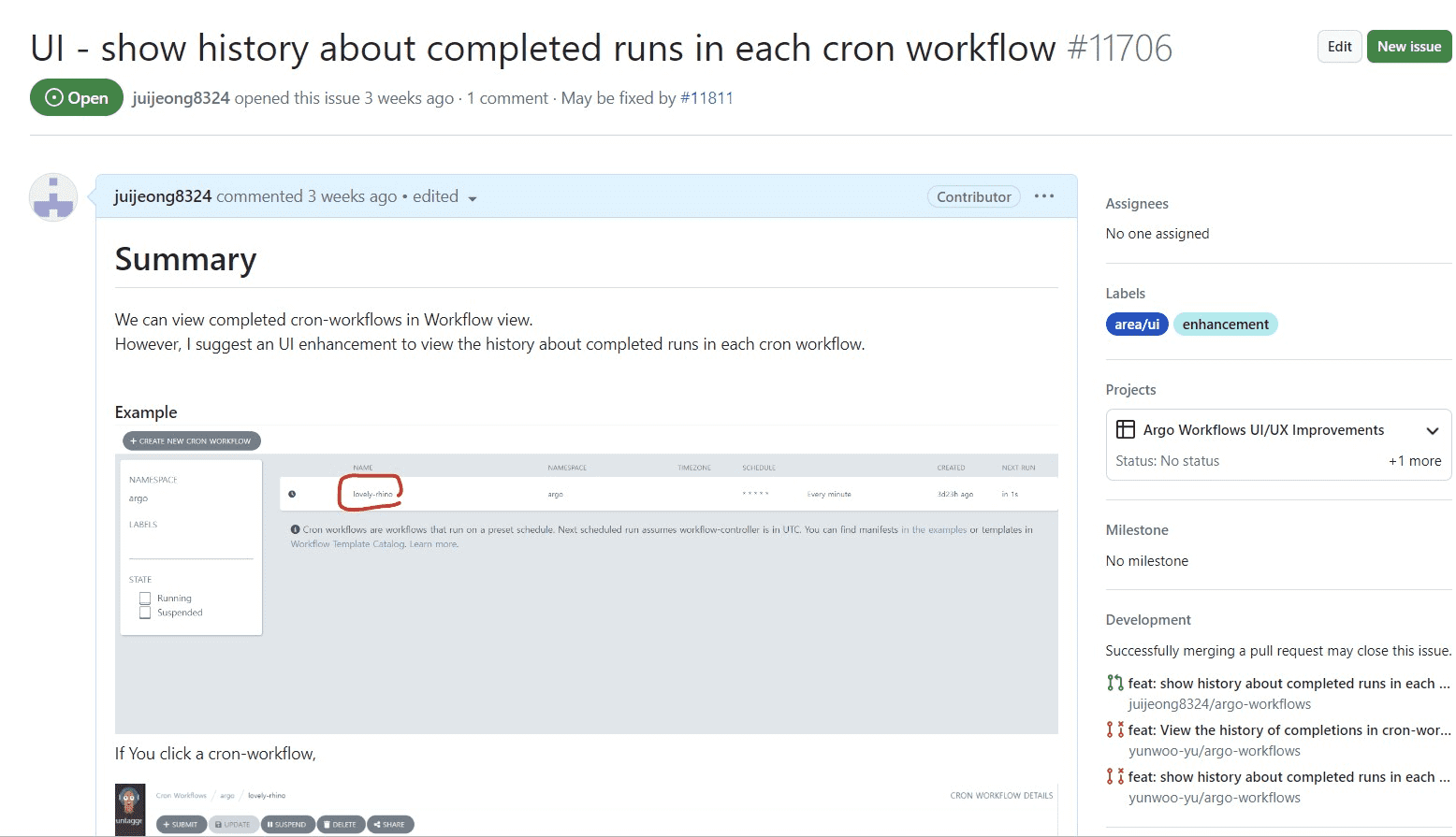
Task: Click the Assignees section heading
Action: (x=1136, y=204)
